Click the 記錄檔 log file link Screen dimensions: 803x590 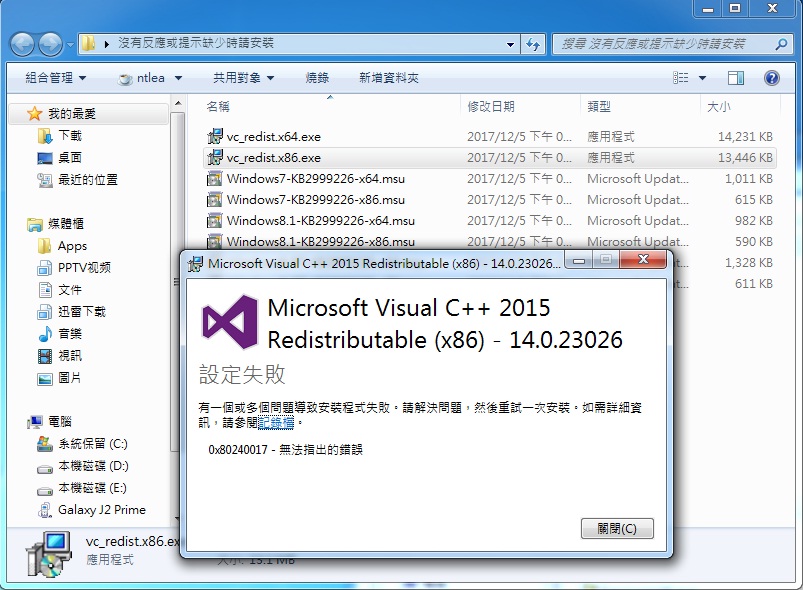coord(276,423)
